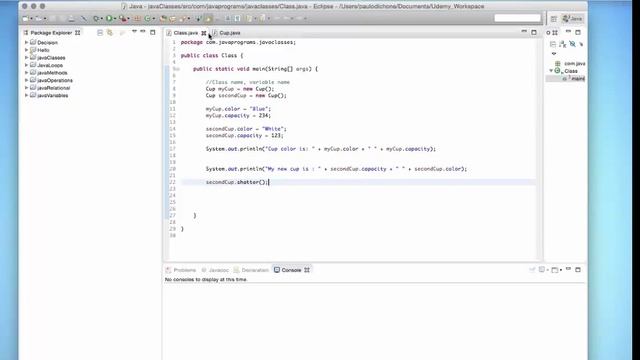This screenshot has height=360, width=640.
Task: Open the External Tools dropdown arrow
Action: (x=128, y=19)
